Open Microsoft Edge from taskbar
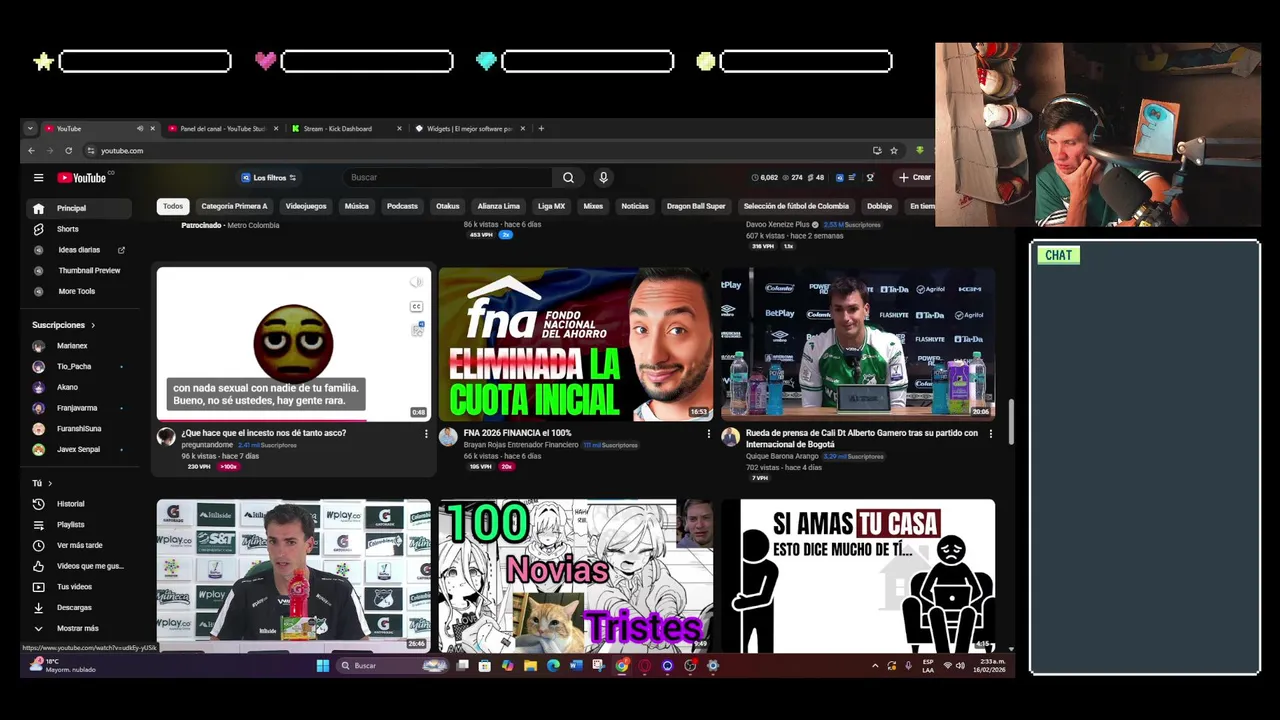This screenshot has height=720, width=1280. point(553,666)
